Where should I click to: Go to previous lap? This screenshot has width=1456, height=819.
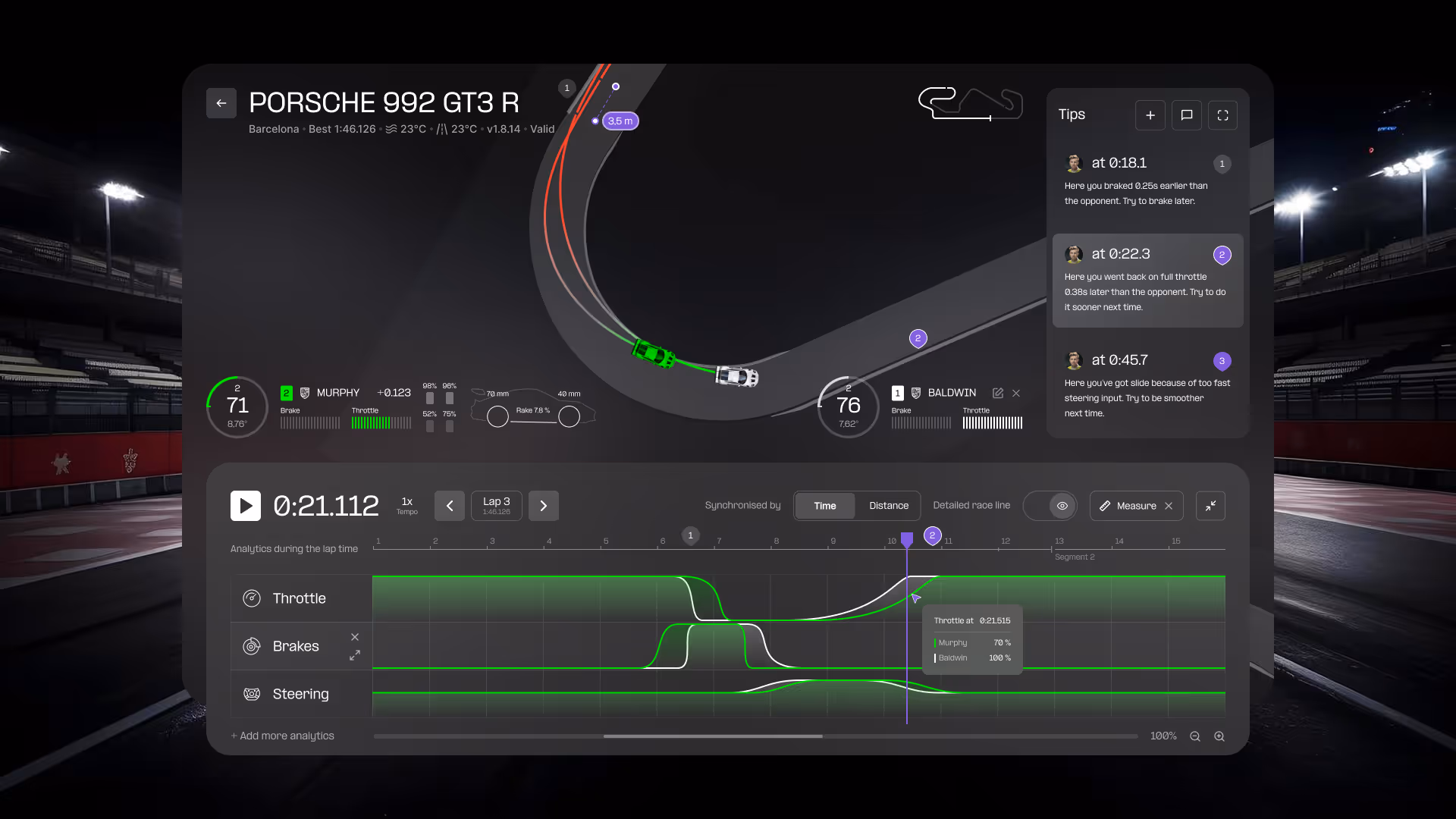[x=449, y=506]
